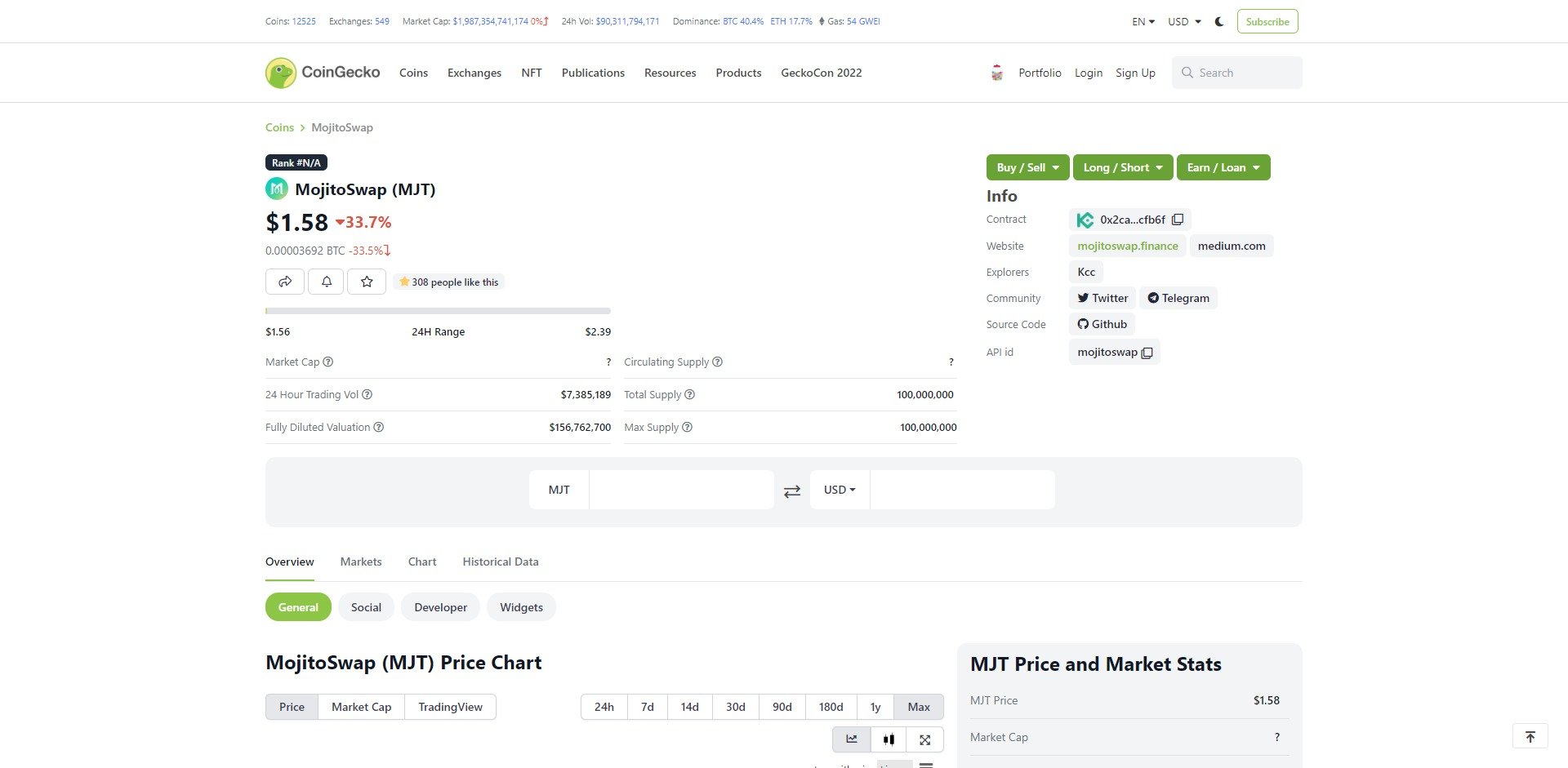
Task: Click the MJT amount input field
Action: point(681,490)
